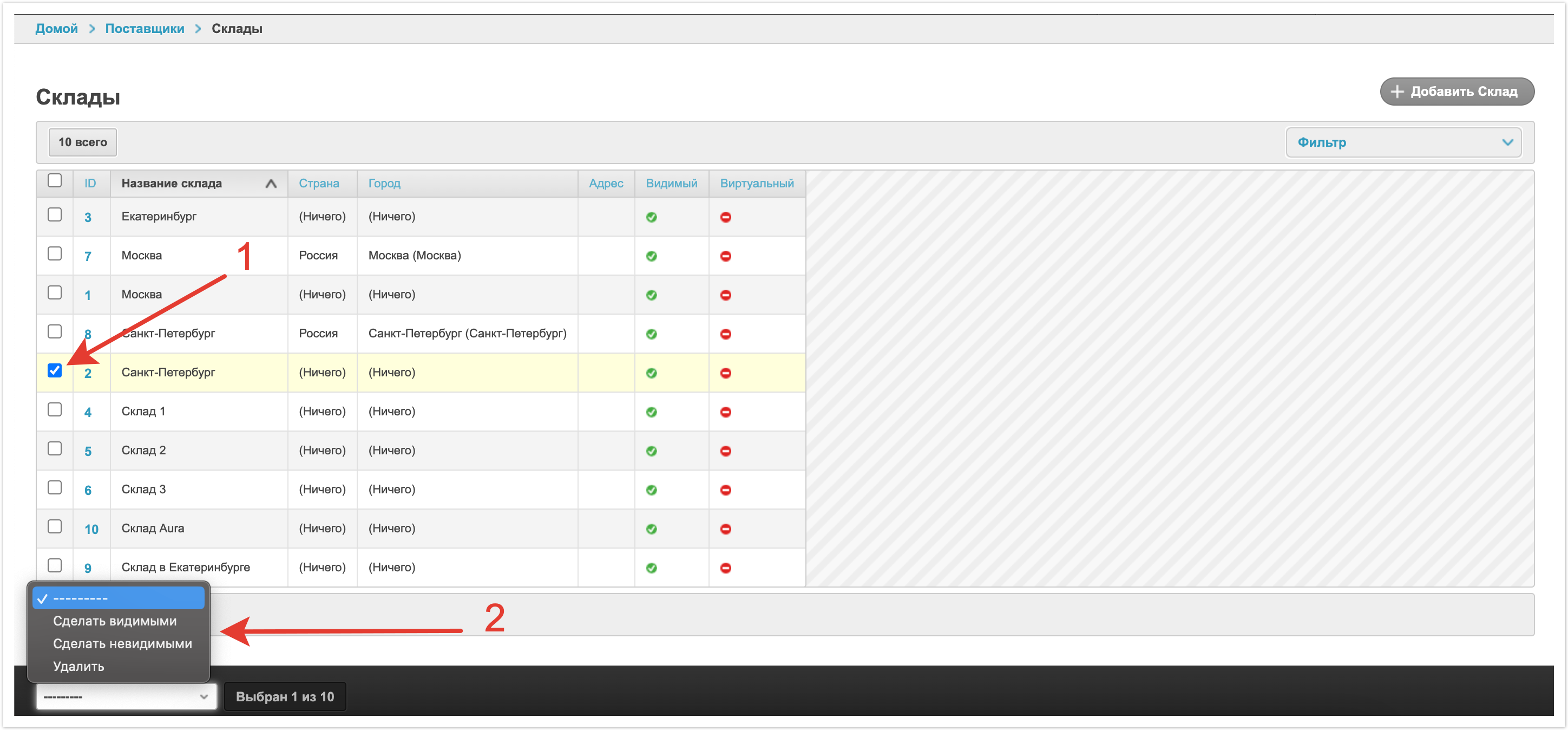1568x730 pixels.
Task: Uncheck the Санкт-Петербург ID 2 checkbox
Action: pyautogui.click(x=55, y=370)
